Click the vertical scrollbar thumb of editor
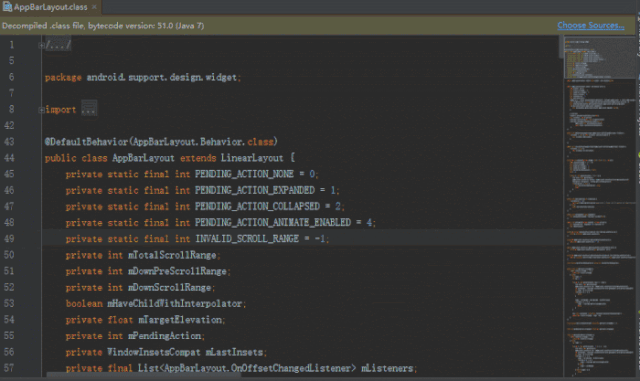The height and width of the screenshot is (381, 640). [x=561, y=46]
